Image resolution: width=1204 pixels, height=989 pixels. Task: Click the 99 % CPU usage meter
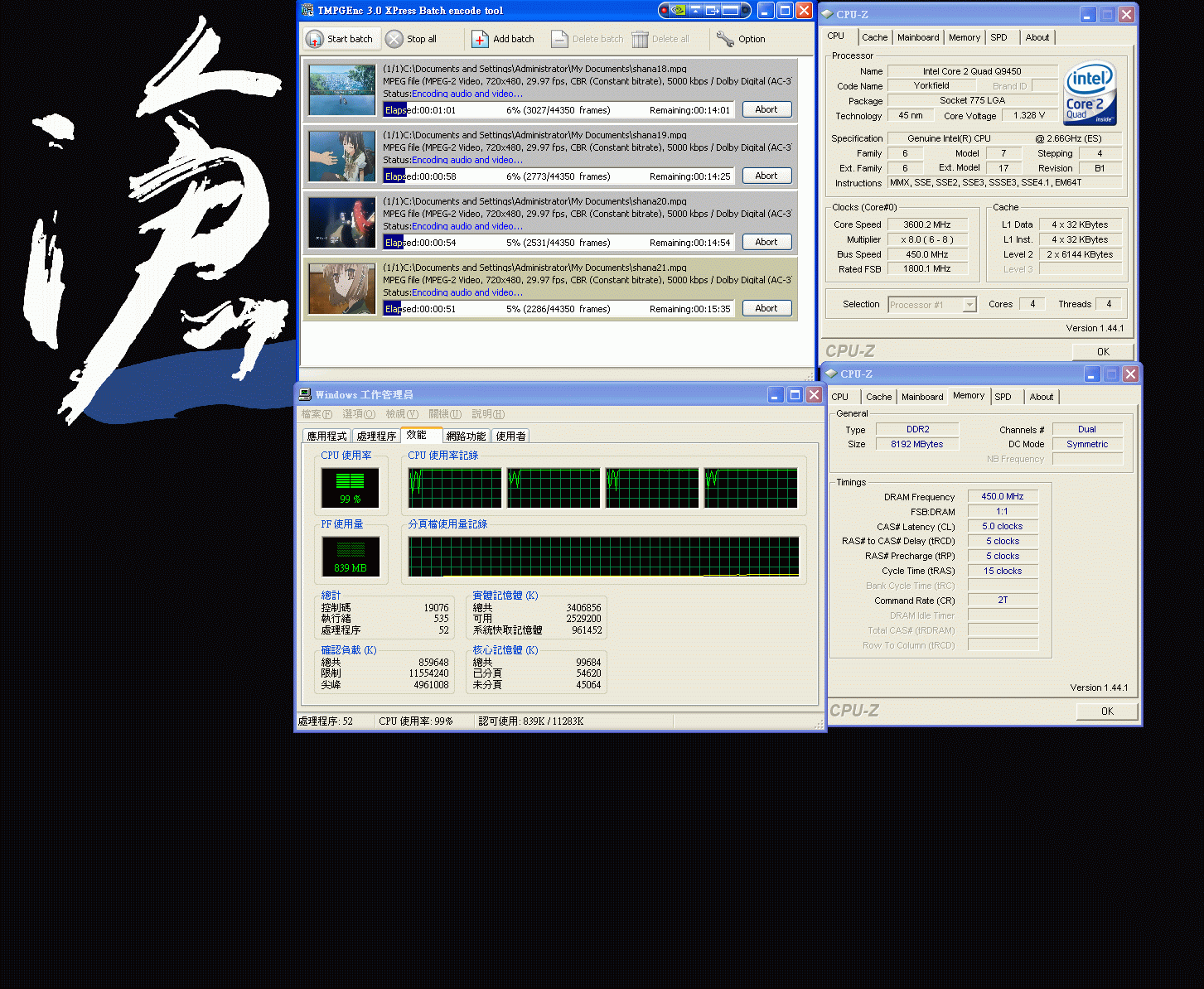coord(350,488)
